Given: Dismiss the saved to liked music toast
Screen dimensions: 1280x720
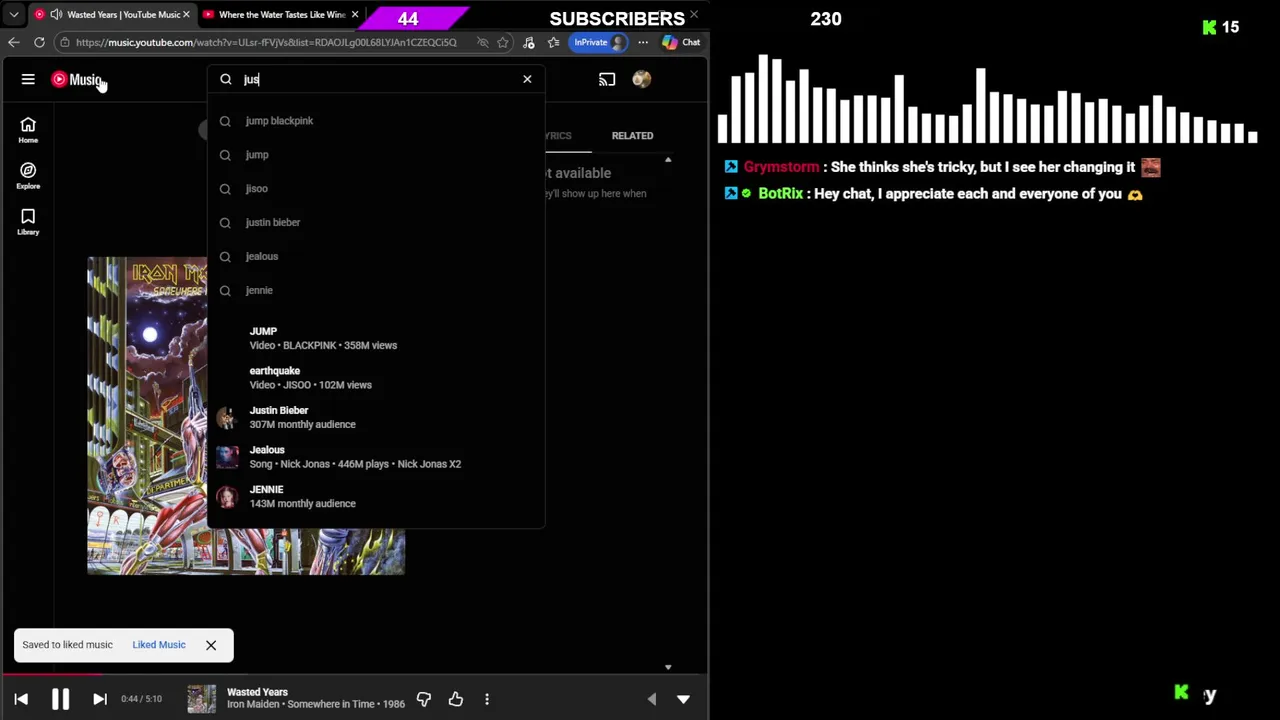Looking at the screenshot, I should coord(211,645).
